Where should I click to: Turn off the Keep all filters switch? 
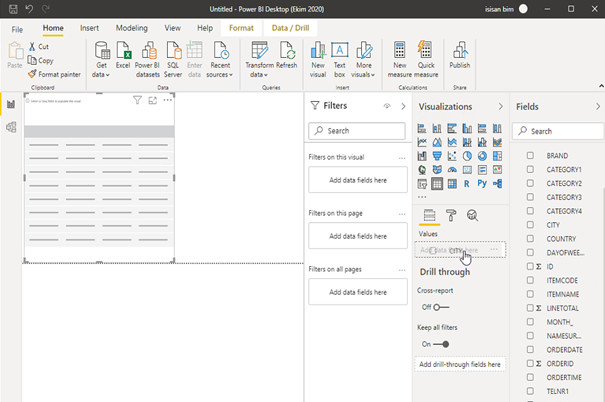[x=441, y=344]
